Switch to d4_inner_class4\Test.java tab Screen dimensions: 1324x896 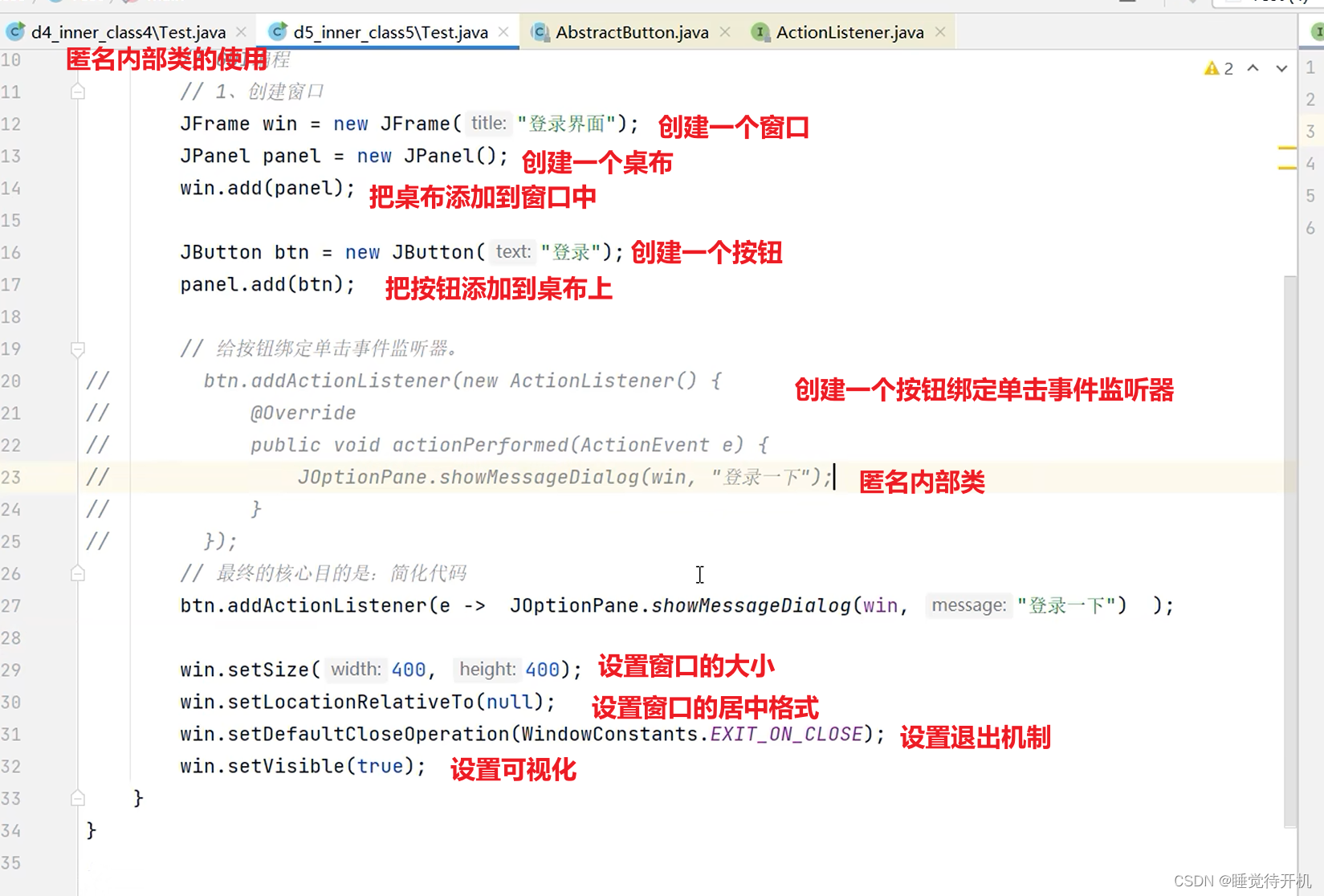tap(128, 32)
